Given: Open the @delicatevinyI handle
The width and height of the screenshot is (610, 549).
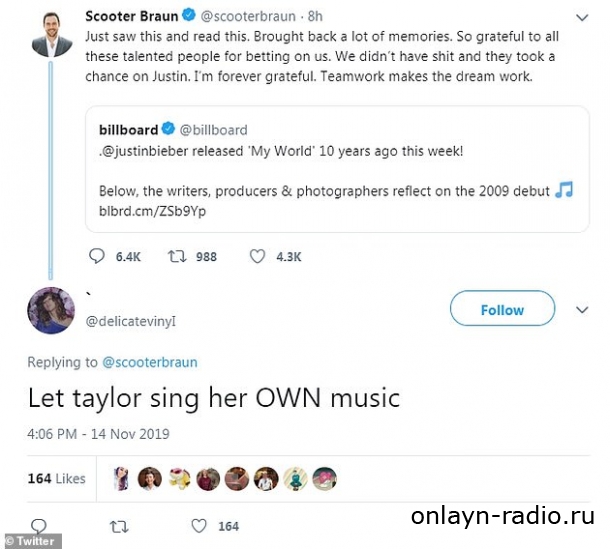Looking at the screenshot, I should click(x=134, y=321).
